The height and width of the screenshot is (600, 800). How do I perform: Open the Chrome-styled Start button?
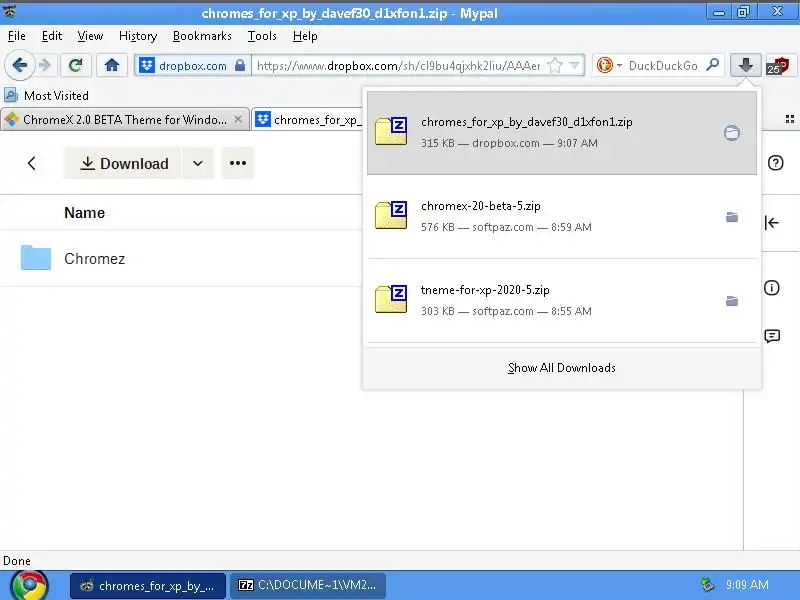click(30, 585)
